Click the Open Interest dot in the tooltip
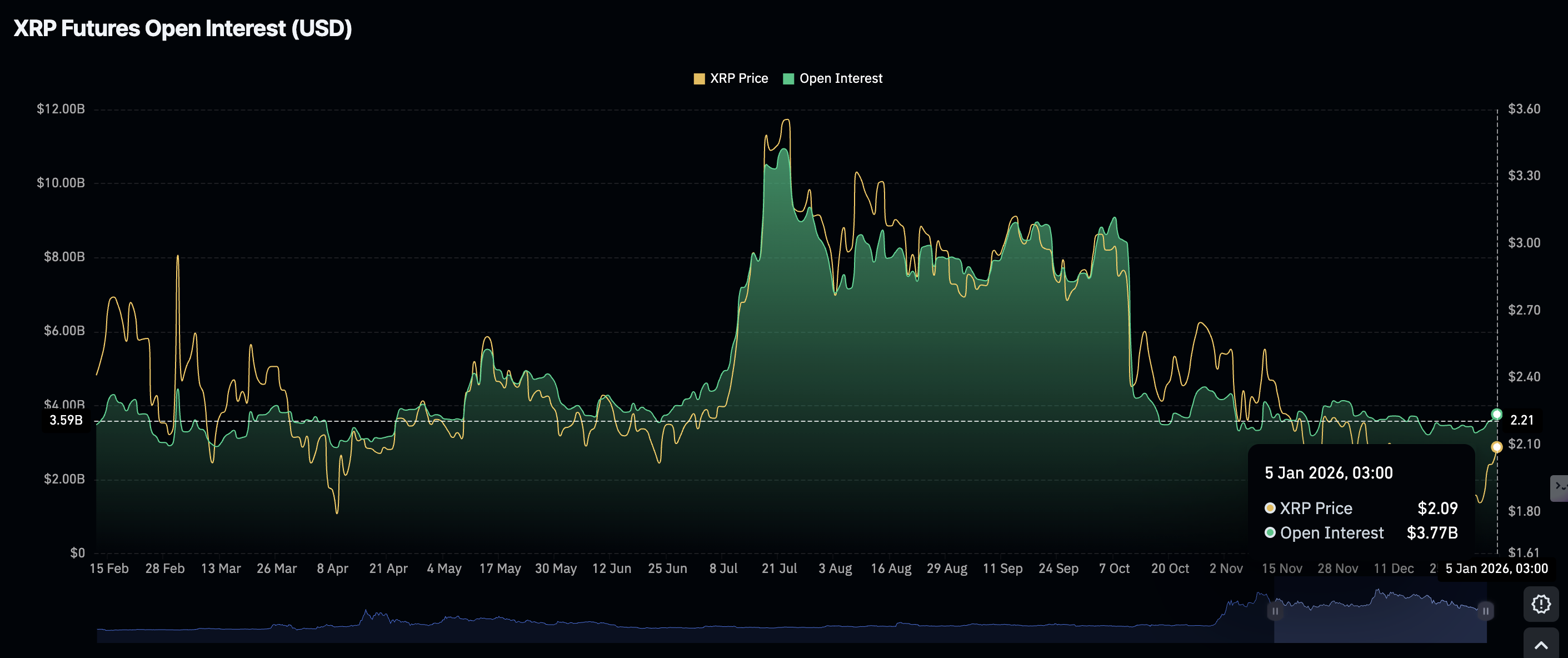The width and height of the screenshot is (1568, 658). pos(1270,532)
